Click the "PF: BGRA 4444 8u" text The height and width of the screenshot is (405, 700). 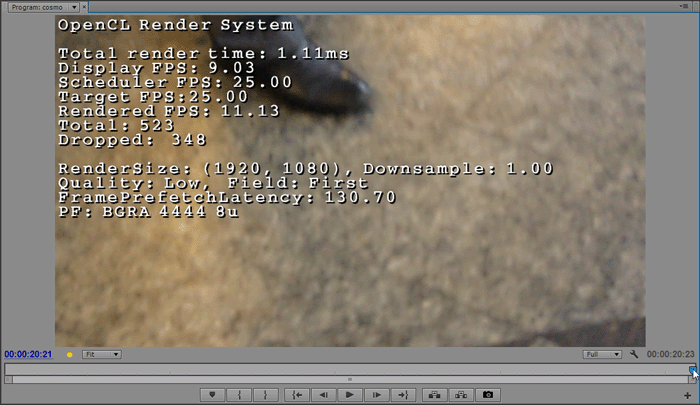(148, 211)
